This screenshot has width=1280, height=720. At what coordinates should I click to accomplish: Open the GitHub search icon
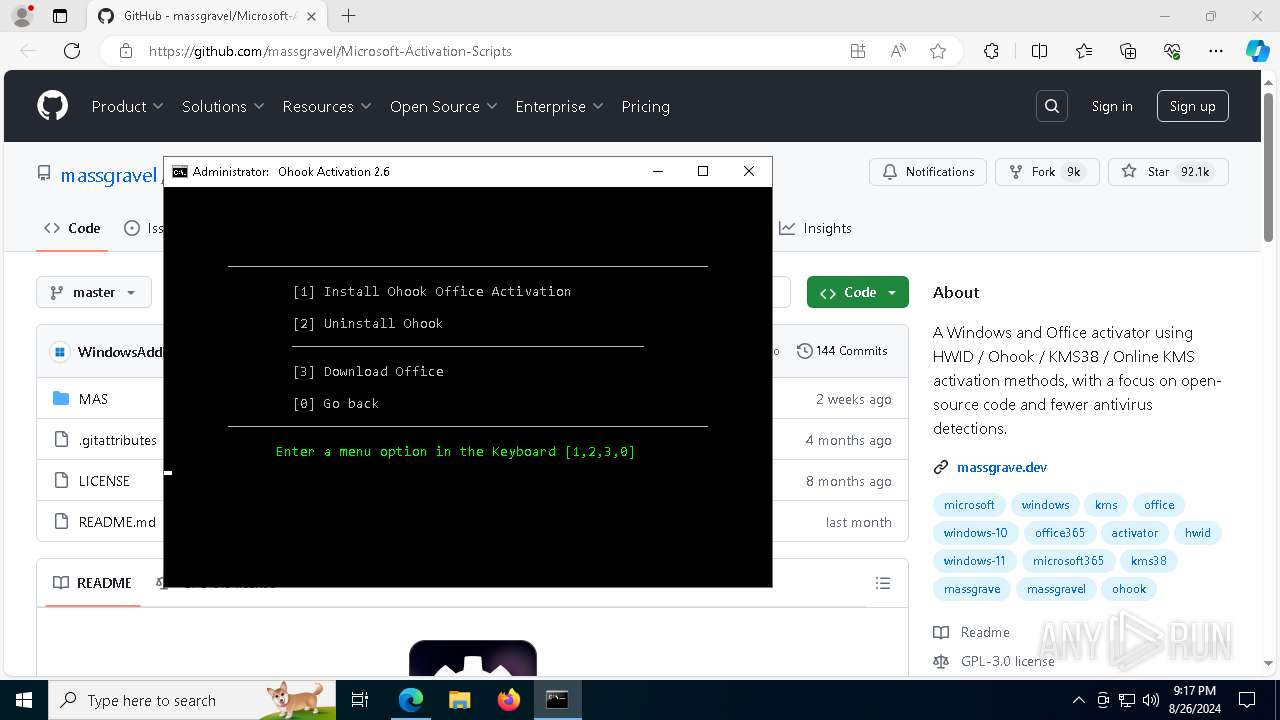[x=1052, y=106]
